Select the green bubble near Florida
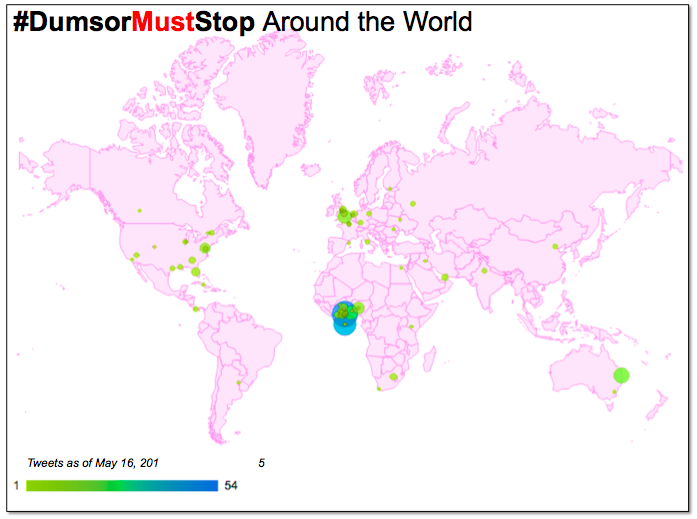The width and height of the screenshot is (698, 519). point(195,271)
